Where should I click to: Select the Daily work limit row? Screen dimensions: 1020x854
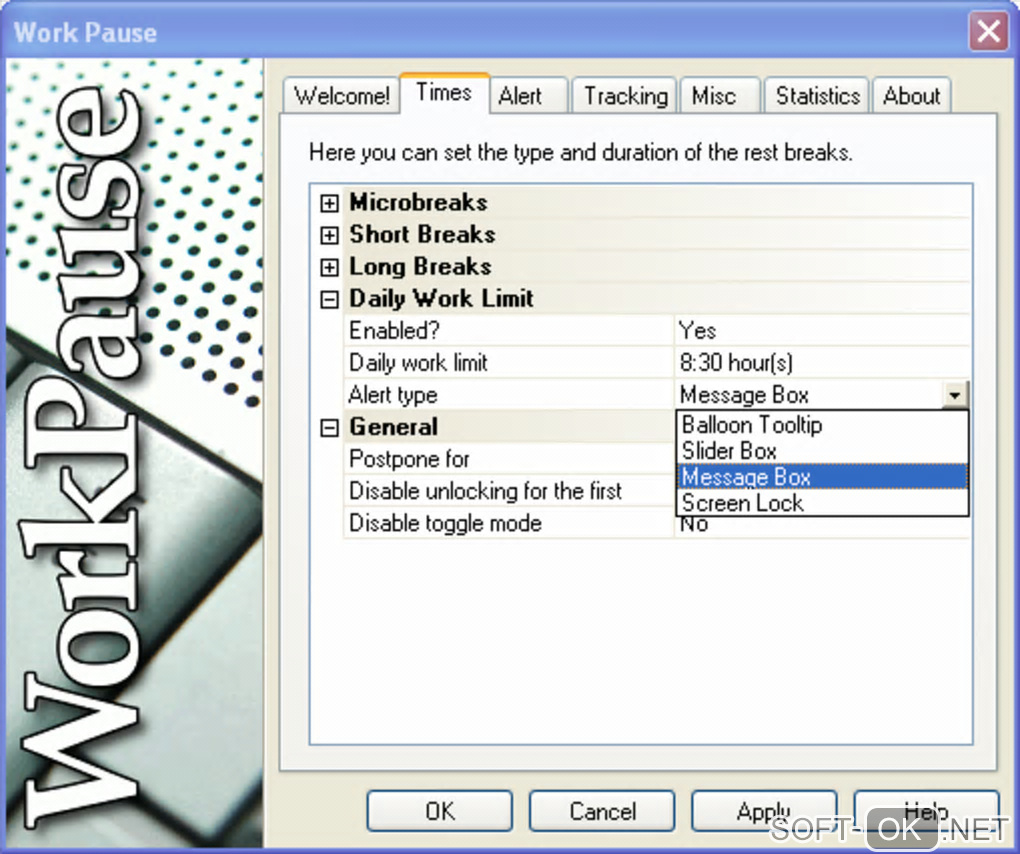509,362
